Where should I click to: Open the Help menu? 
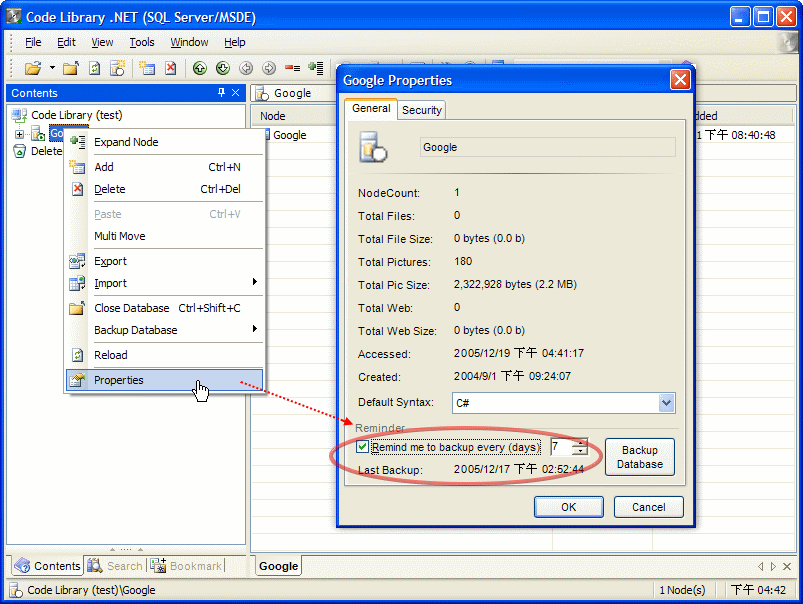[235, 42]
